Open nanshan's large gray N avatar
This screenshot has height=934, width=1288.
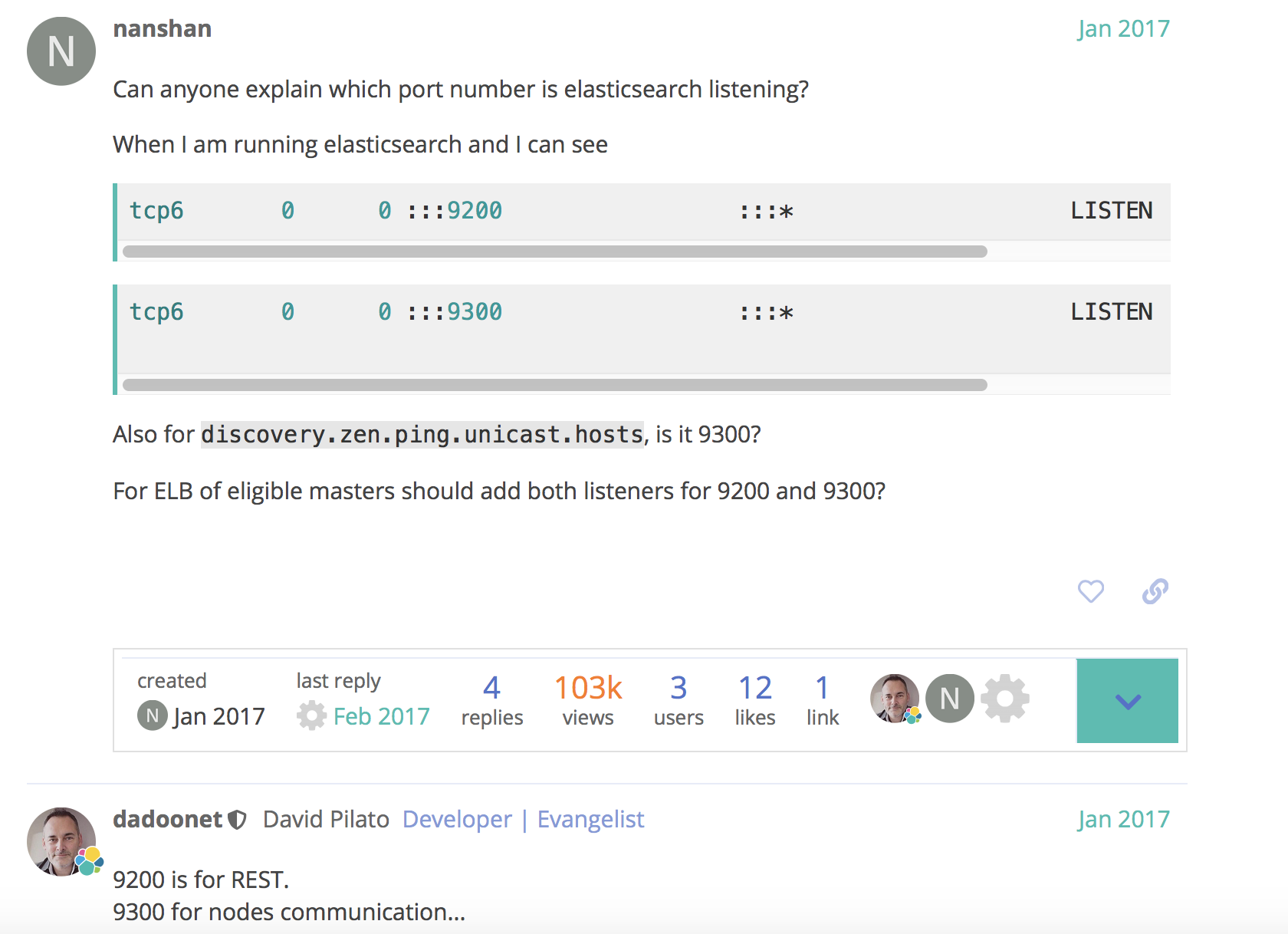[x=61, y=51]
